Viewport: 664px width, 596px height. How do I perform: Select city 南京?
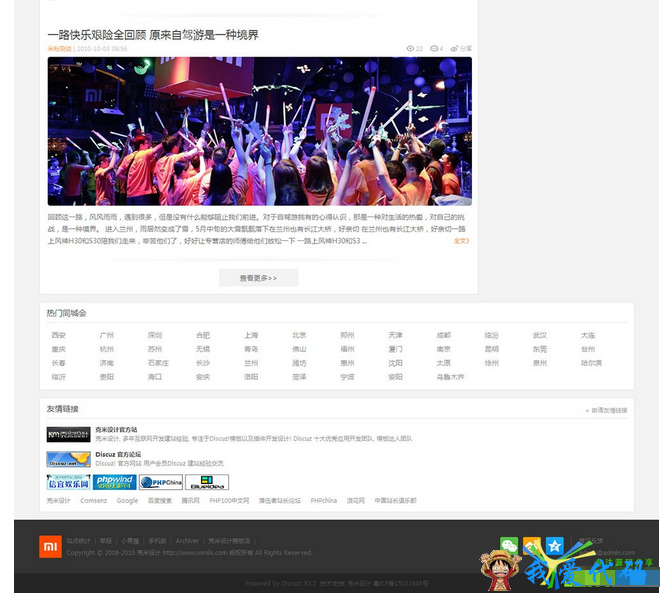coord(443,349)
